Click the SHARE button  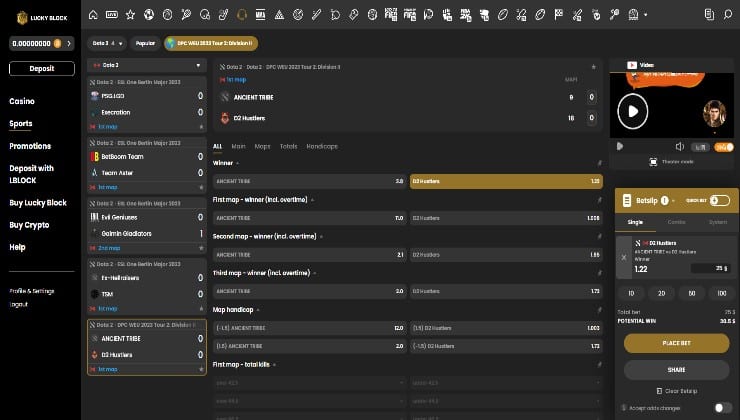pos(676,370)
